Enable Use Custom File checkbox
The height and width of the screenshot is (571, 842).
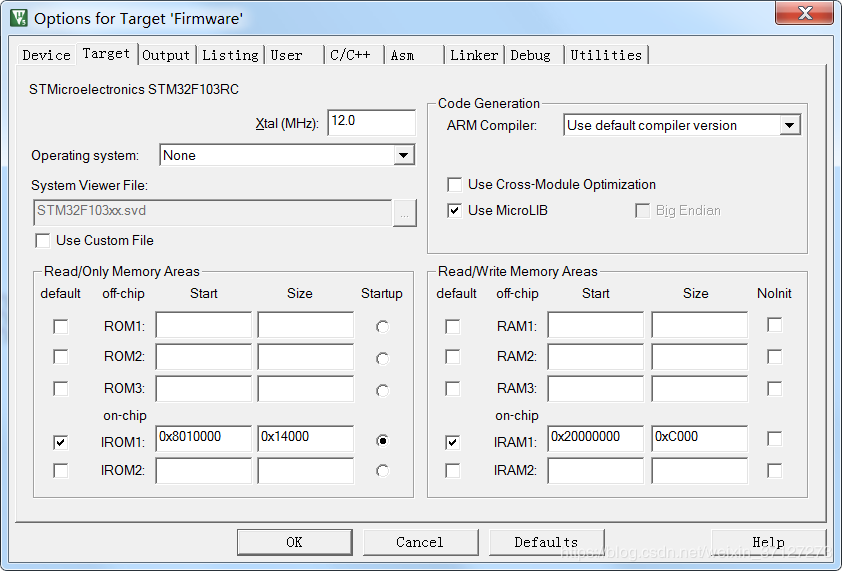pyautogui.click(x=42, y=240)
